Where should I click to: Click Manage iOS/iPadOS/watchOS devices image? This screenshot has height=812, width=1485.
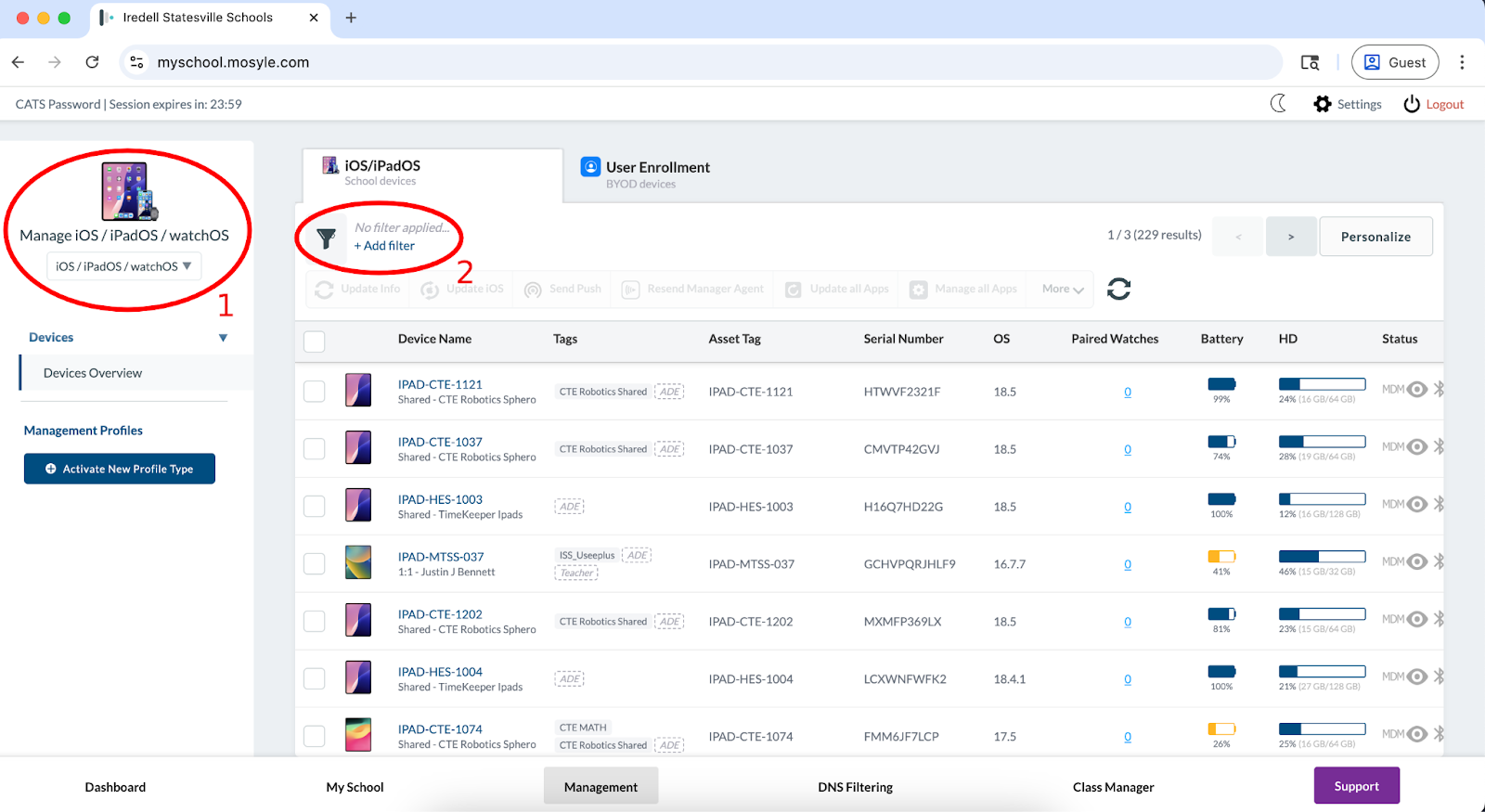coord(130,191)
